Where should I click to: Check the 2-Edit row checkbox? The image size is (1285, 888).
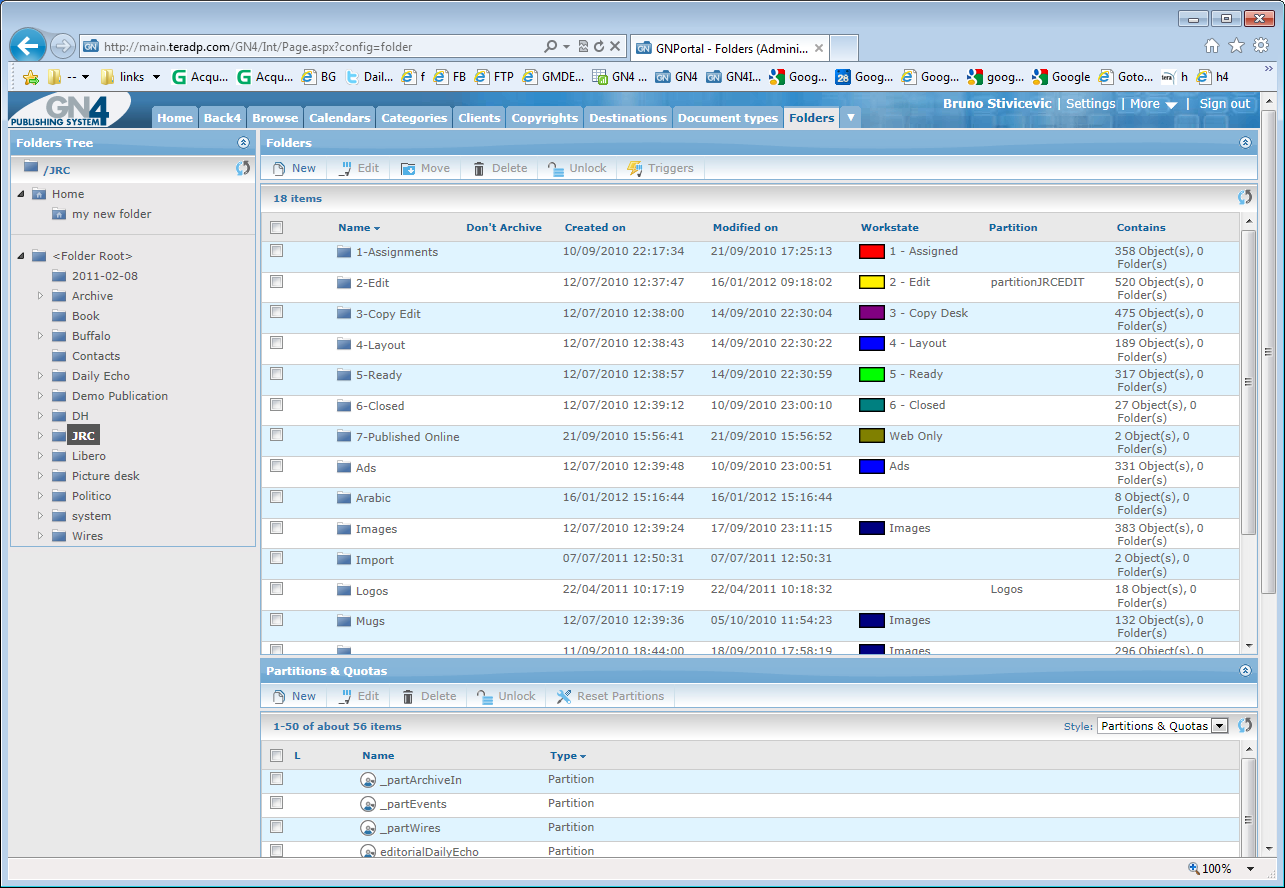click(277, 282)
